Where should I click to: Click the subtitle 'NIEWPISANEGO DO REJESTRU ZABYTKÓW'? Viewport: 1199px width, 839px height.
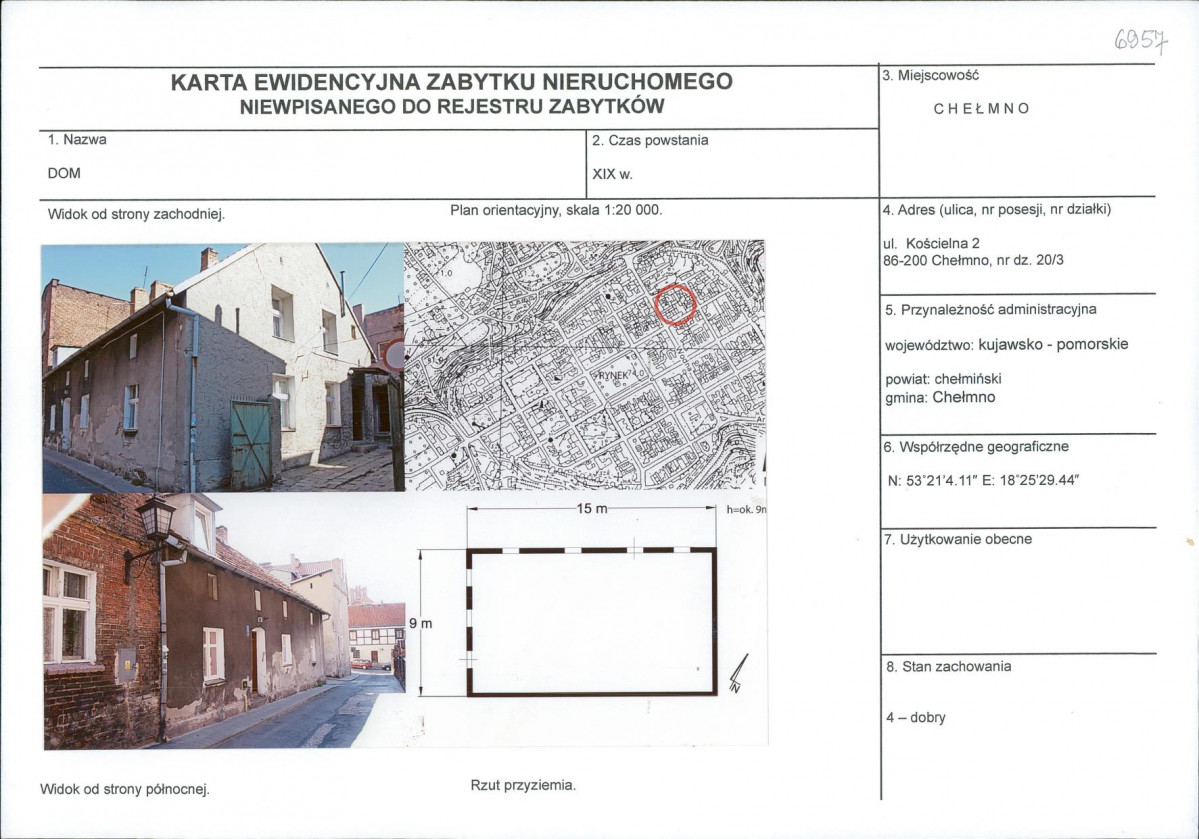[x=452, y=106]
